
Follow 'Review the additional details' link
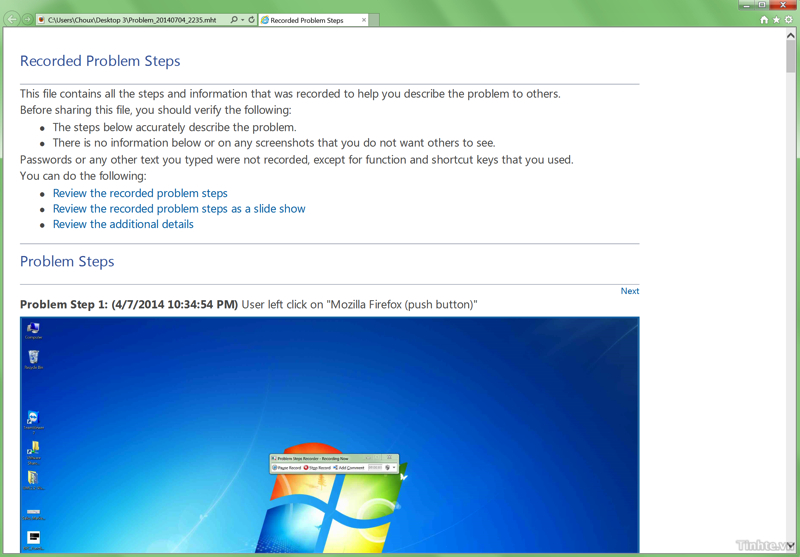point(123,224)
